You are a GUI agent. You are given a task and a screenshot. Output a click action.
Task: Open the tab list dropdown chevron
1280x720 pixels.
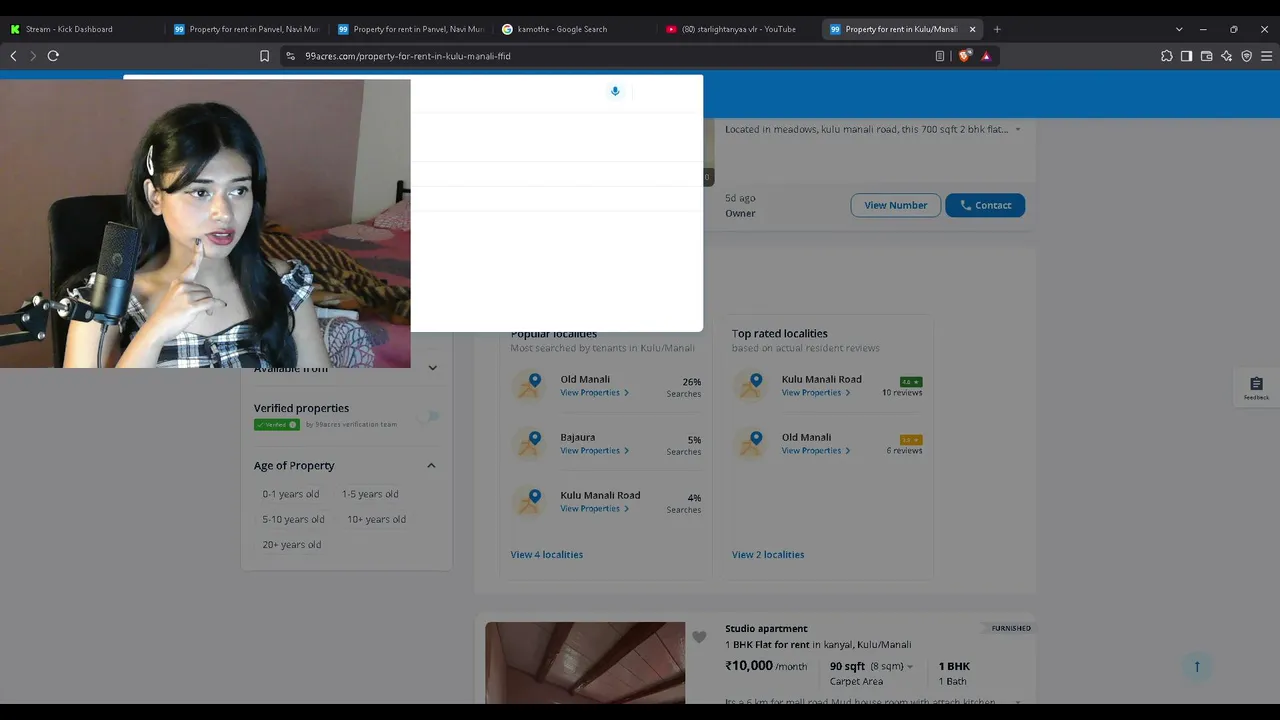[x=1179, y=29]
